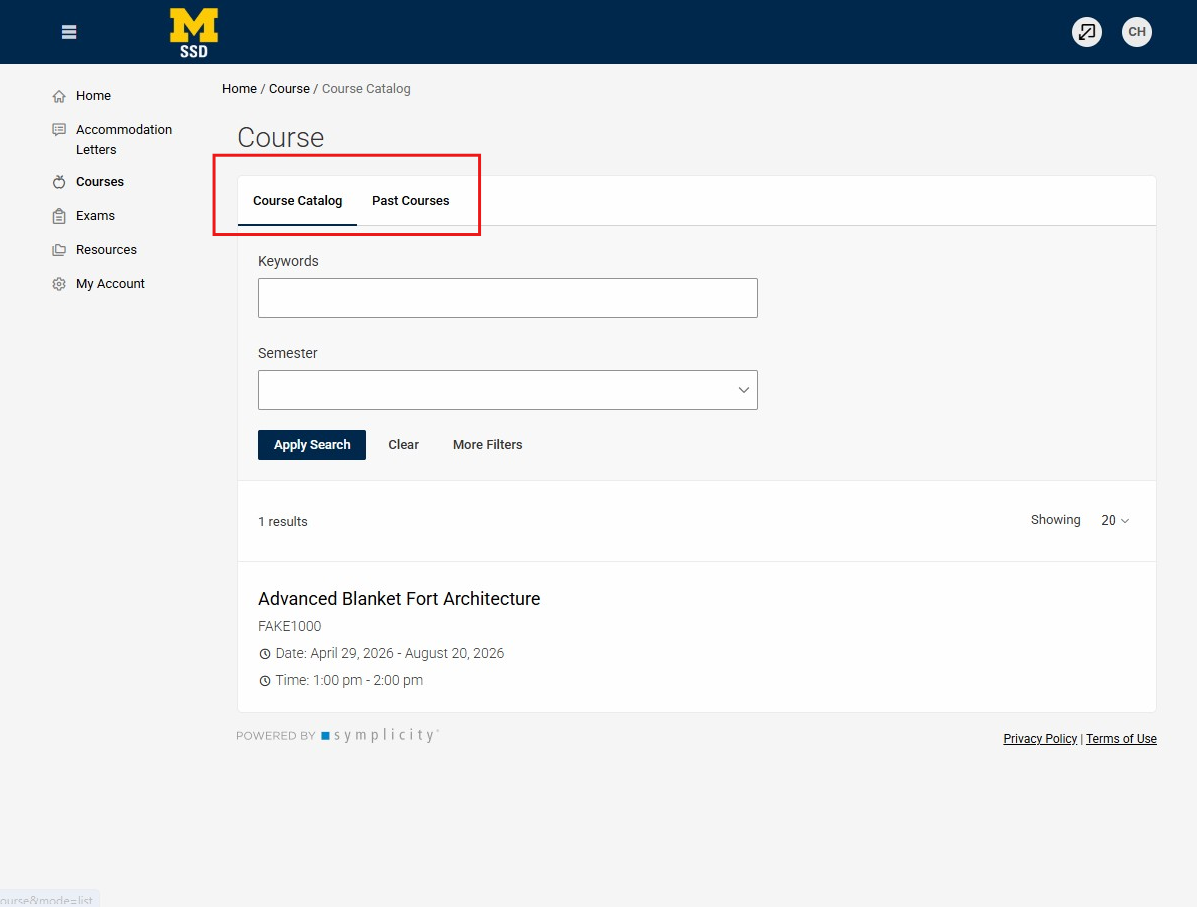Switch to the Course Catalog tab
The width and height of the screenshot is (1197, 907).
(x=297, y=201)
